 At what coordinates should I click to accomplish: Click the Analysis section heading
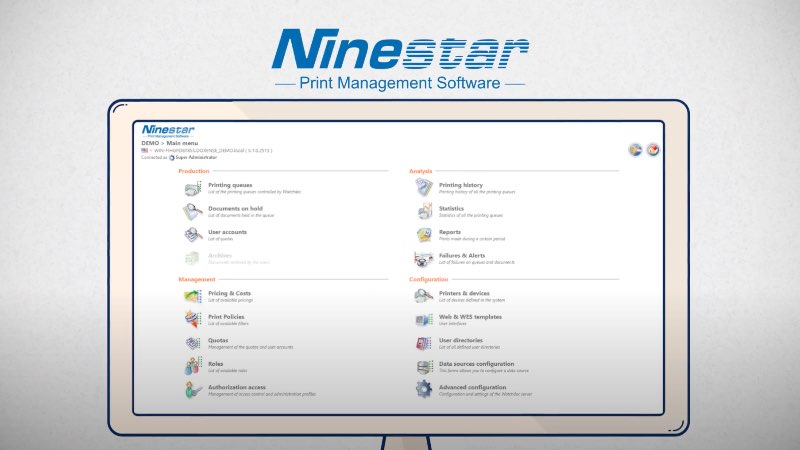click(420, 171)
